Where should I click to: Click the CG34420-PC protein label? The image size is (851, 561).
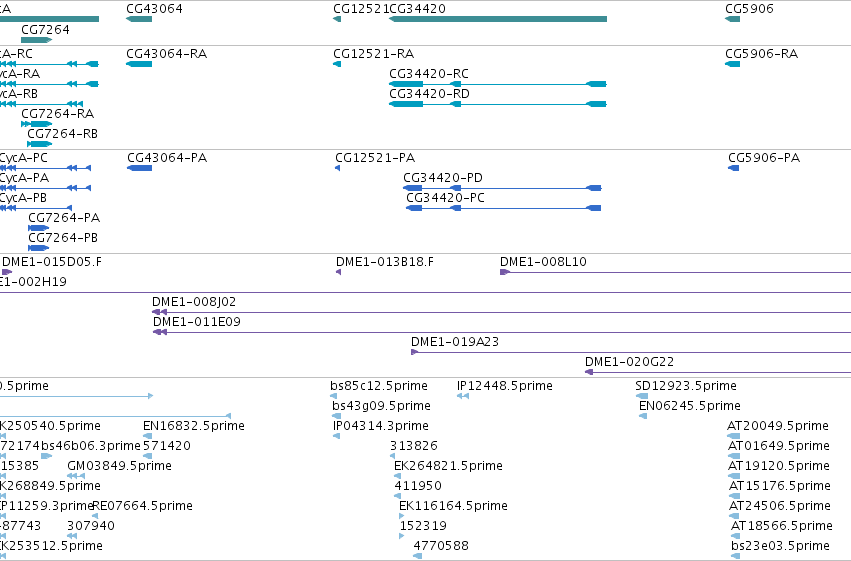click(446, 198)
